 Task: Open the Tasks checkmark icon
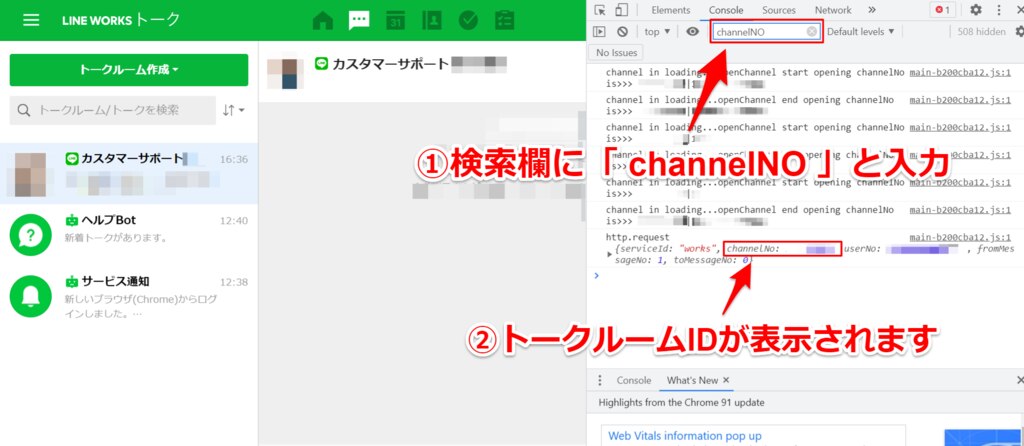tap(468, 20)
